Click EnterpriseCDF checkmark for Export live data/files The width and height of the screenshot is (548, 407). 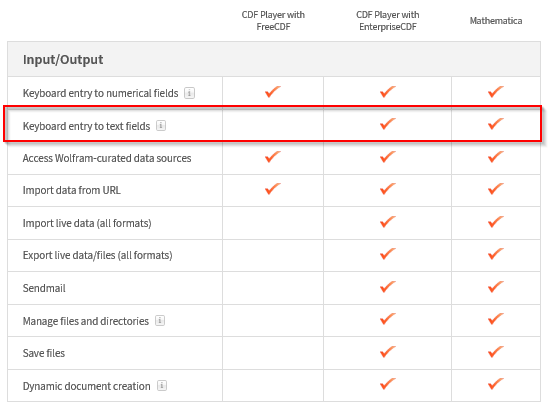coord(388,254)
